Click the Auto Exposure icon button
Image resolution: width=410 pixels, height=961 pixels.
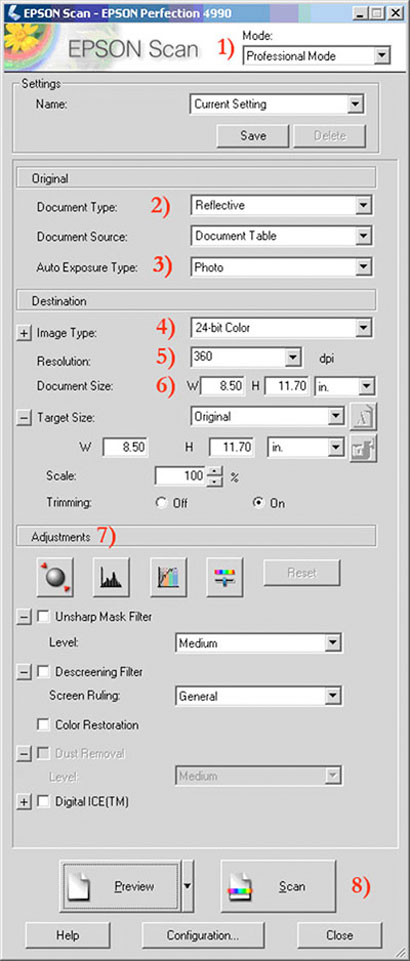click(x=55, y=577)
